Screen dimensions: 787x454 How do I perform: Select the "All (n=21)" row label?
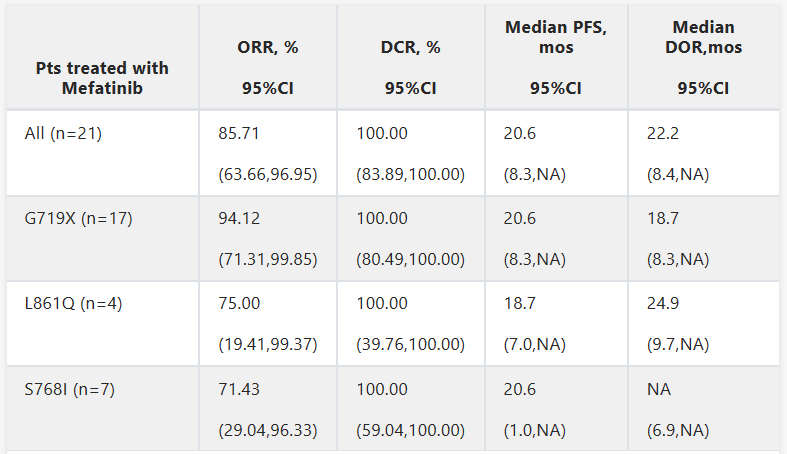63,133
